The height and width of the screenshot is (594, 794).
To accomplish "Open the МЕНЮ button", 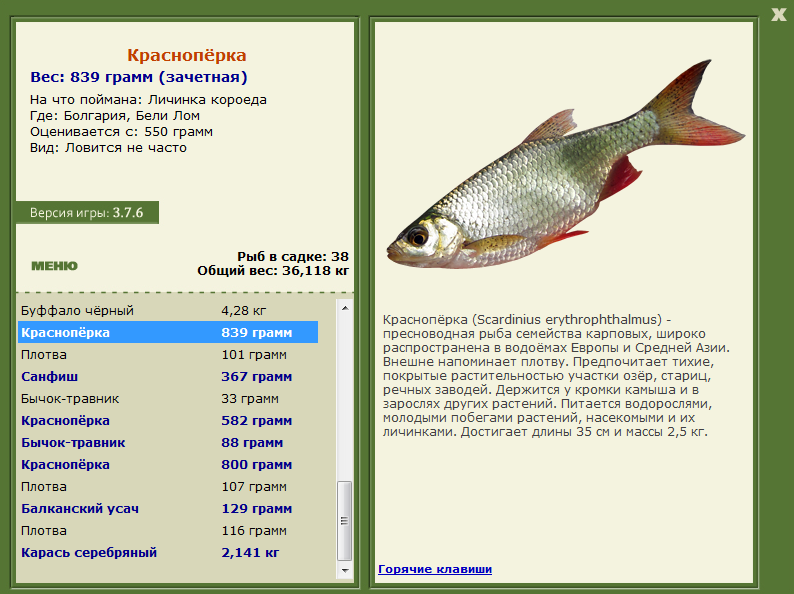I will (x=54, y=266).
